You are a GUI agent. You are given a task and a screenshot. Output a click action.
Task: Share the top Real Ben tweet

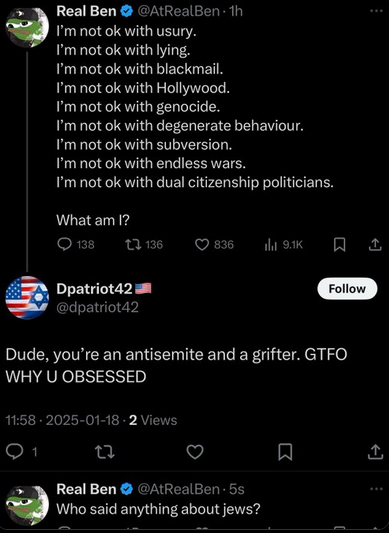[x=375, y=245]
